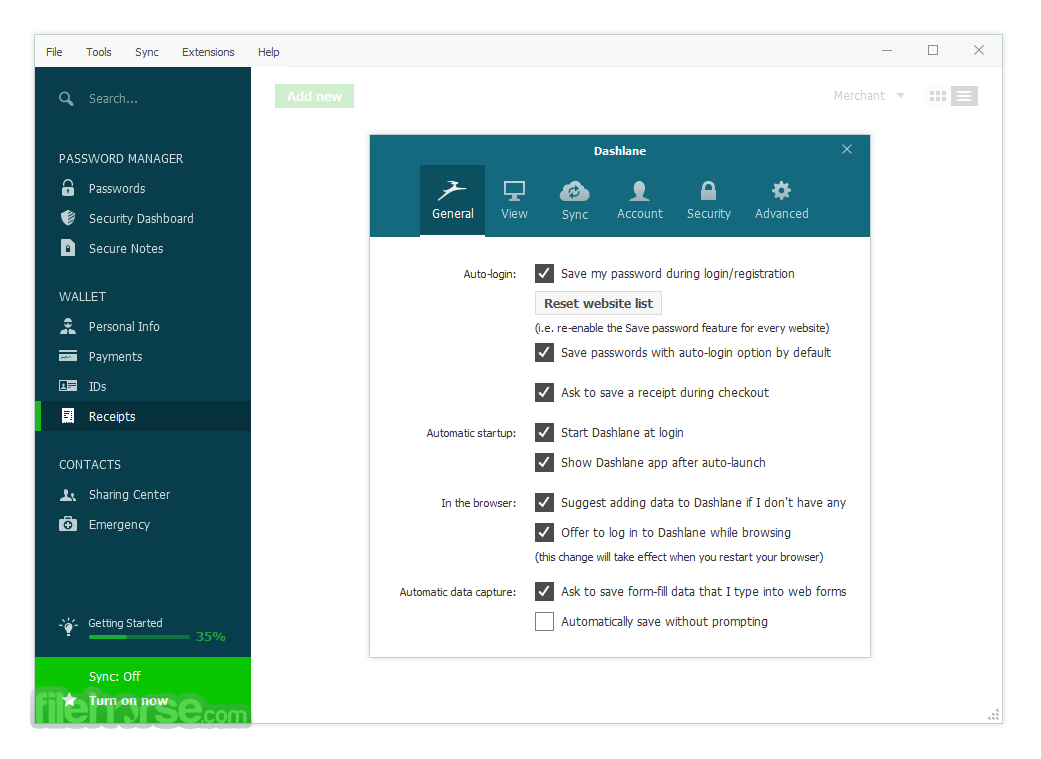Click the Security tab's lock icon

[708, 191]
